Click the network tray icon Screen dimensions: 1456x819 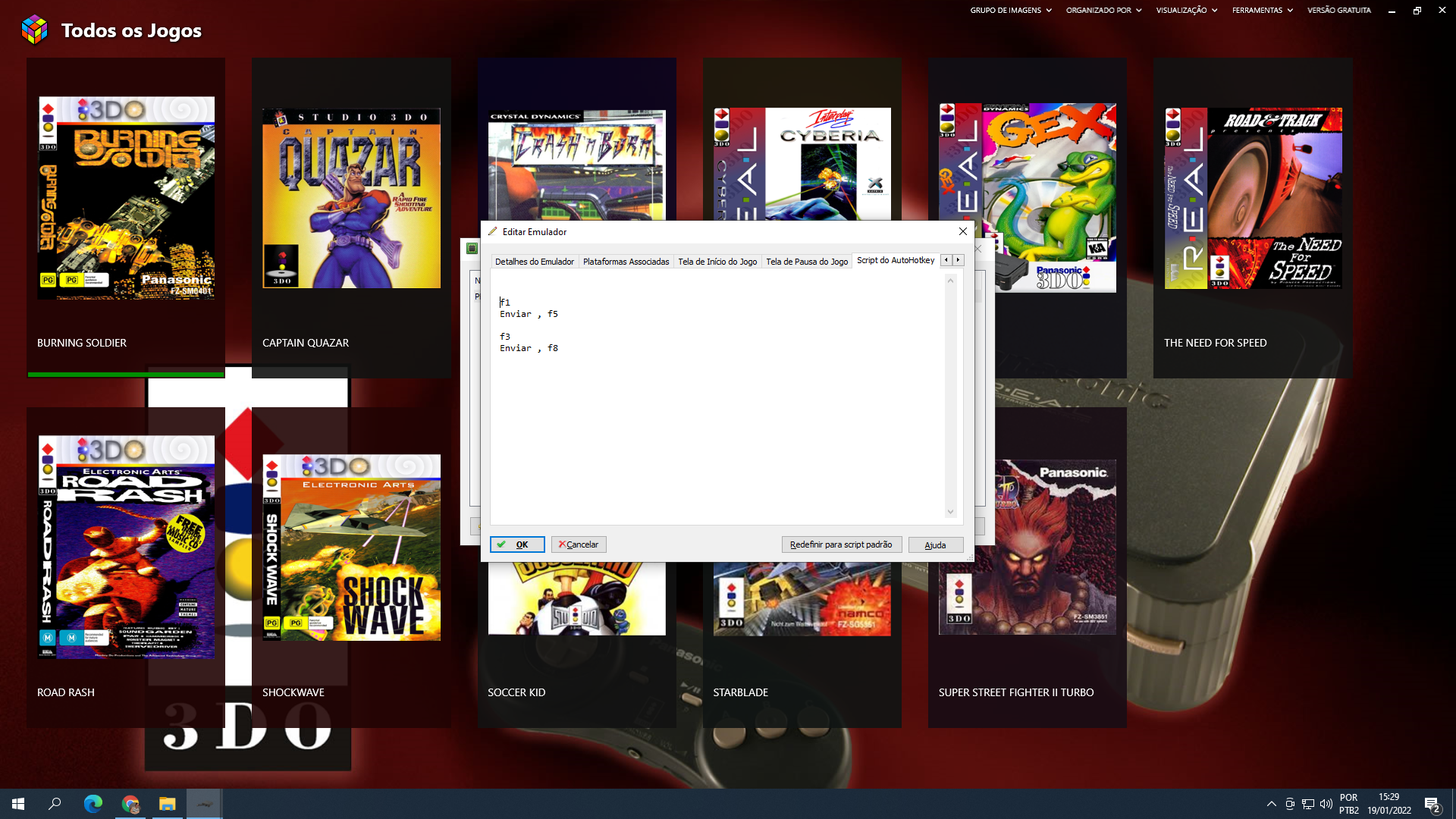tap(1308, 804)
